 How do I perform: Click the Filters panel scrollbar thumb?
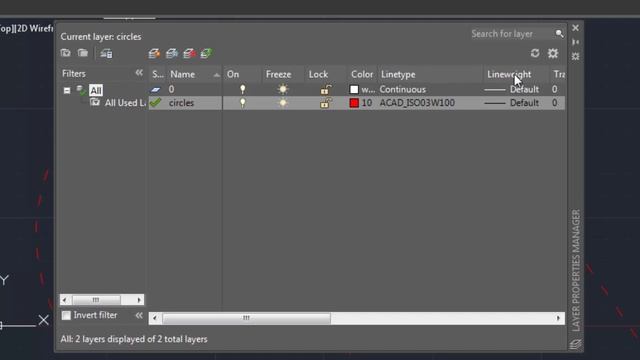pos(96,300)
